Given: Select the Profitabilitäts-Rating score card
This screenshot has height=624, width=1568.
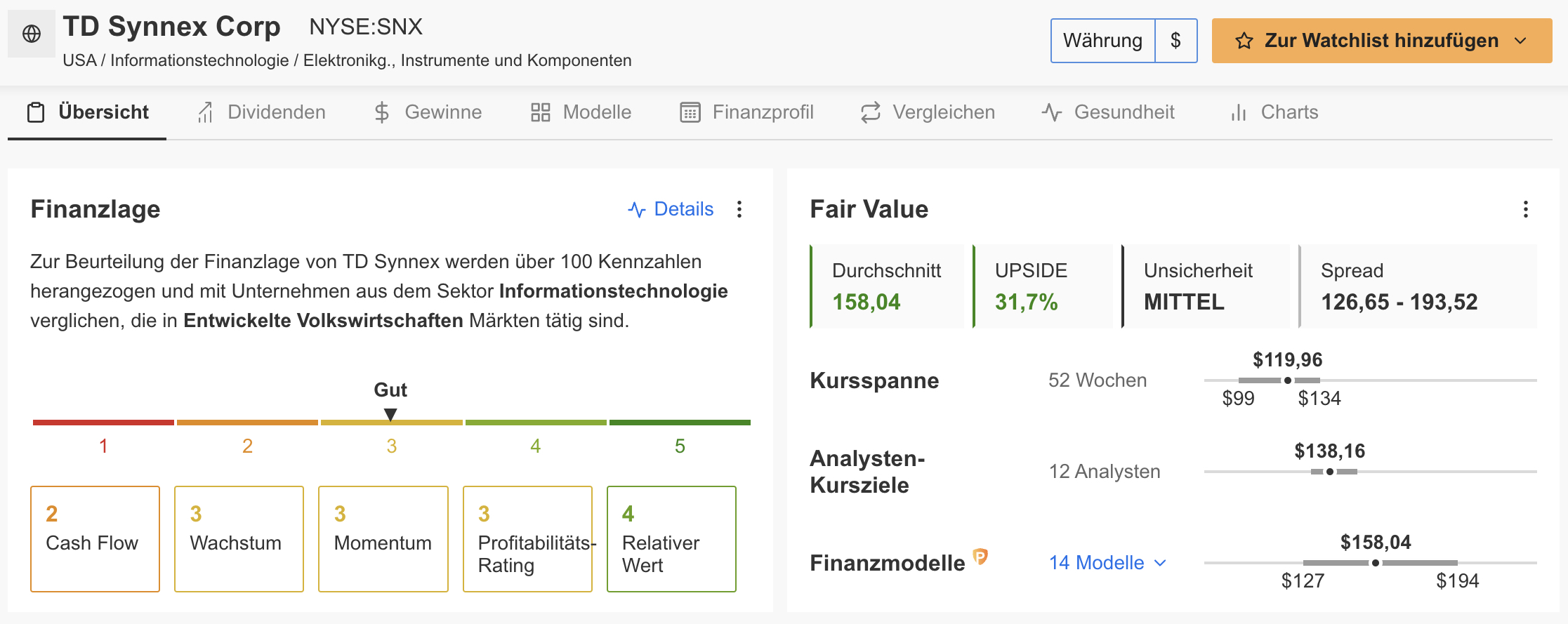Looking at the screenshot, I should click(527, 539).
